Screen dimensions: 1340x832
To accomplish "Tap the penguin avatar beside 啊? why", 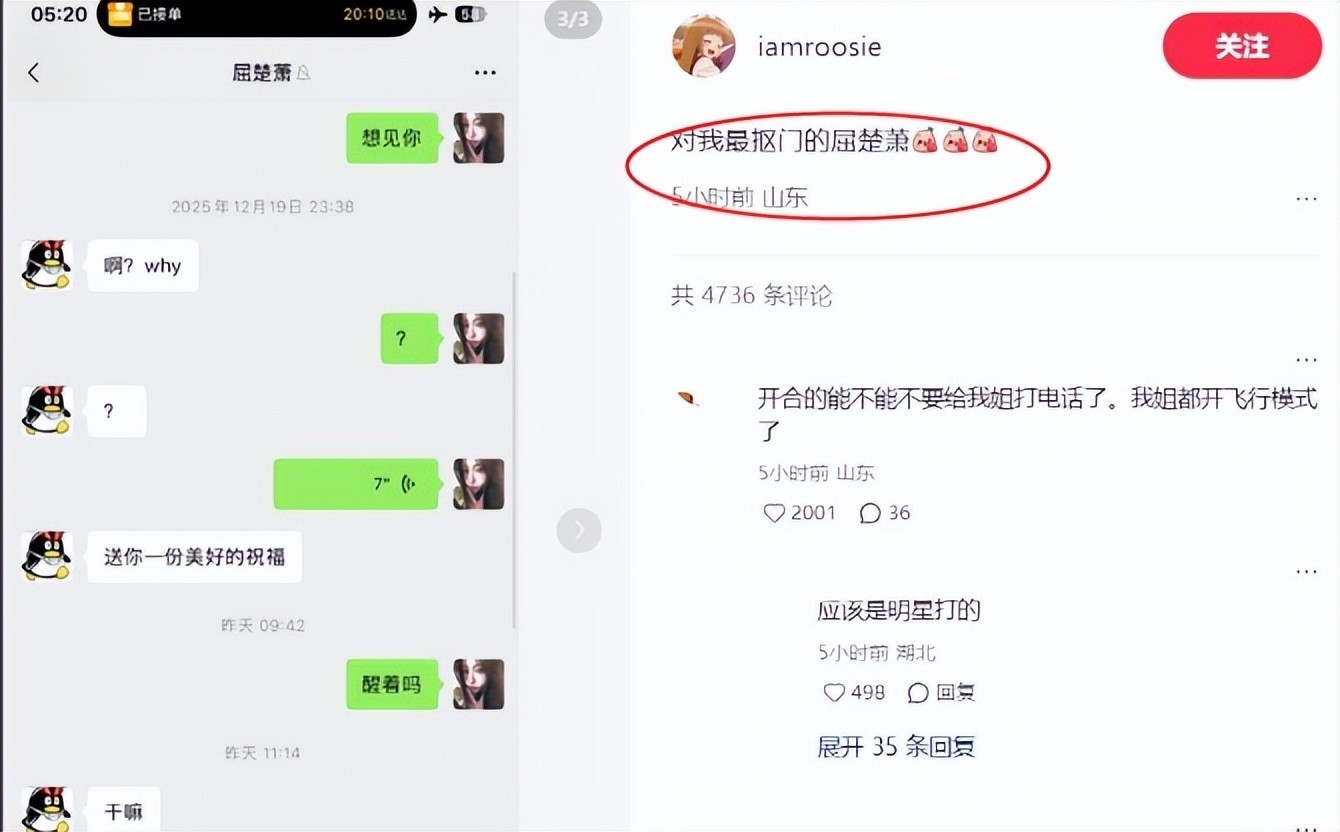I will pyautogui.click(x=46, y=265).
